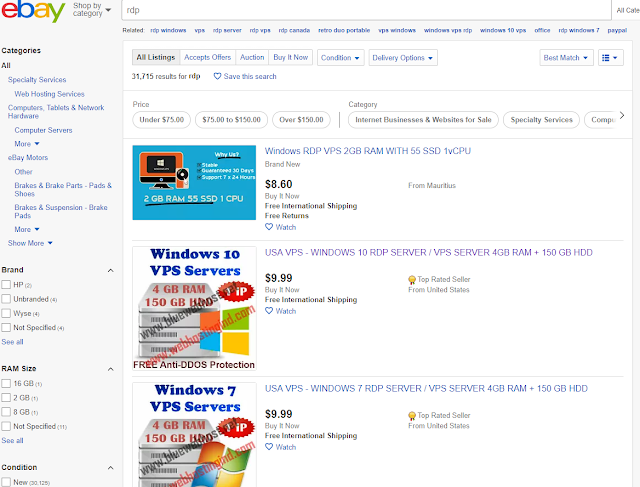Open Windows RDP VPS 2GB RAM listing title
This screenshot has width=640, height=487.
368,151
